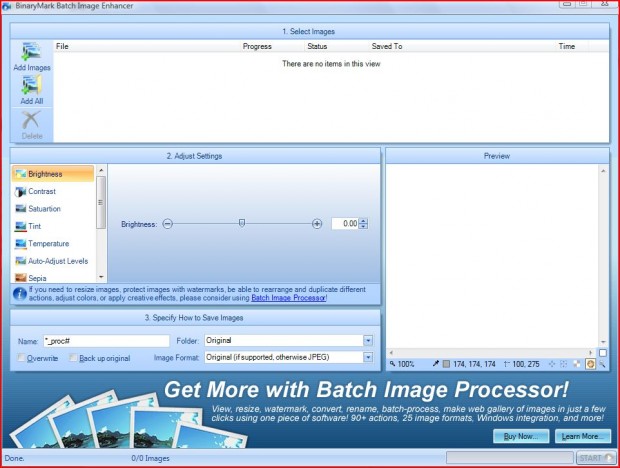Sort by the File column header
Screen dimensions: 620x468
click(62, 46)
